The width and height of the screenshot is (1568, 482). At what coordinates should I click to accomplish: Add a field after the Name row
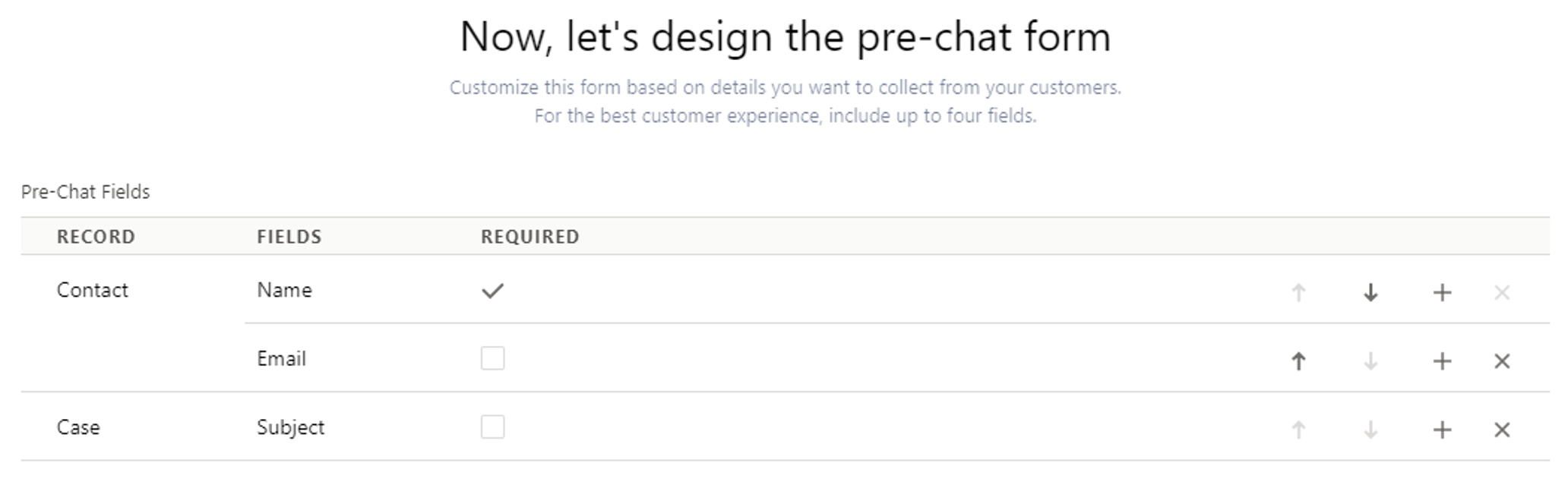1442,292
